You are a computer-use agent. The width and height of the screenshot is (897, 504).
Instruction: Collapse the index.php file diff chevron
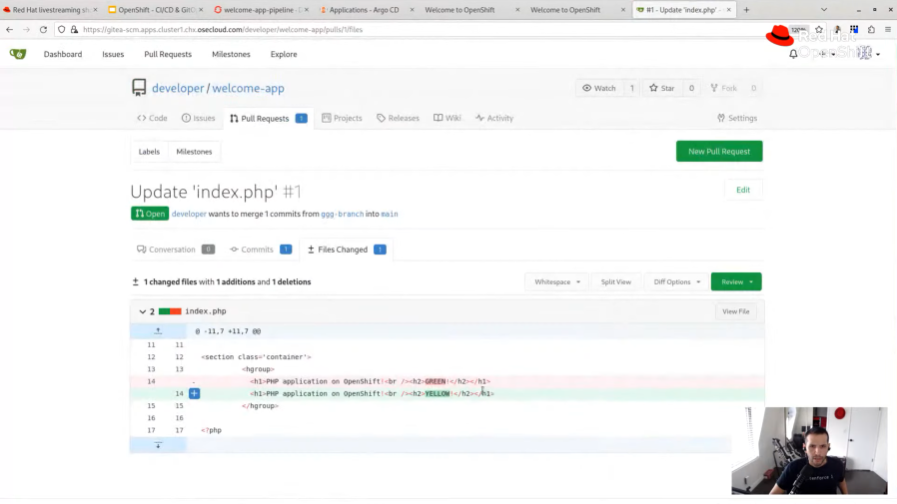click(142, 312)
